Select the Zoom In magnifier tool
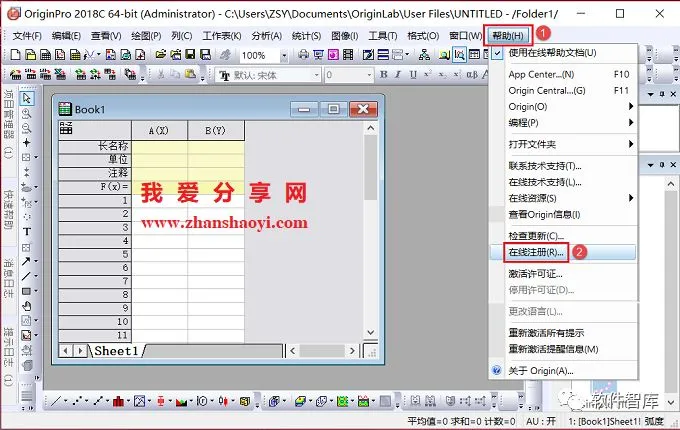The width and height of the screenshot is (680, 430). (x=27, y=114)
